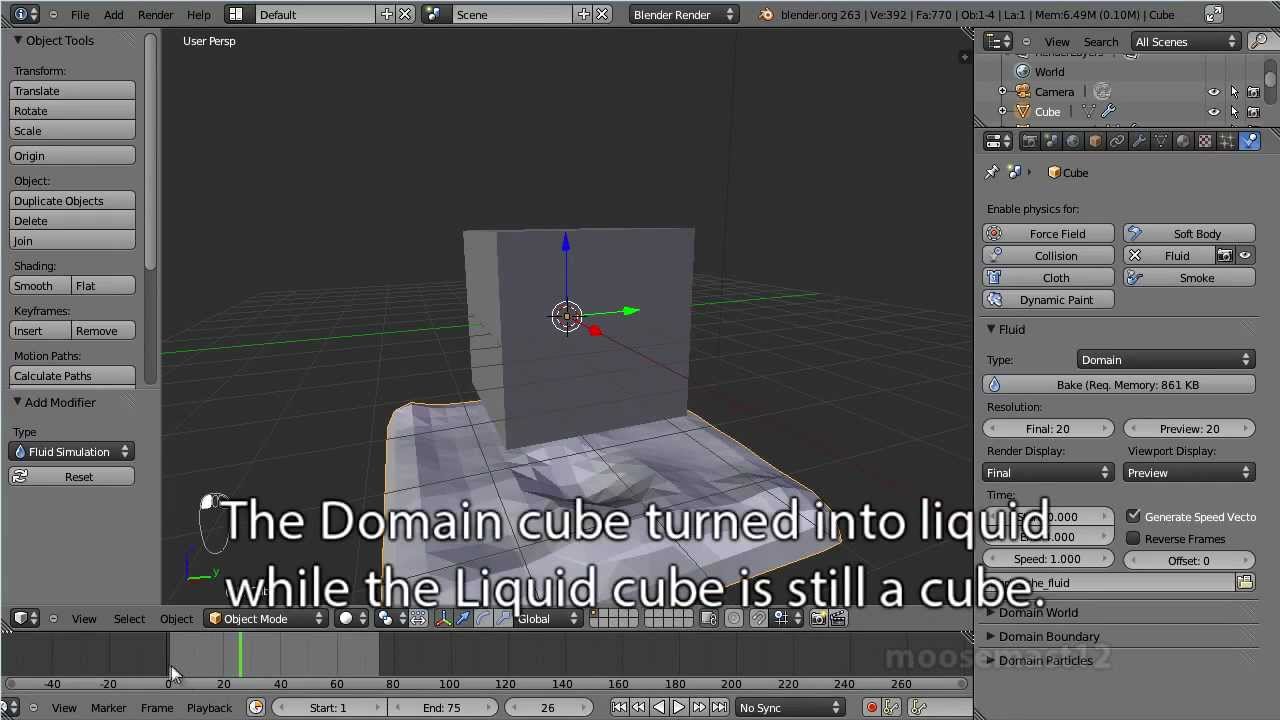Click the Duplicate Objects button
The image size is (1280, 720).
[72, 201]
